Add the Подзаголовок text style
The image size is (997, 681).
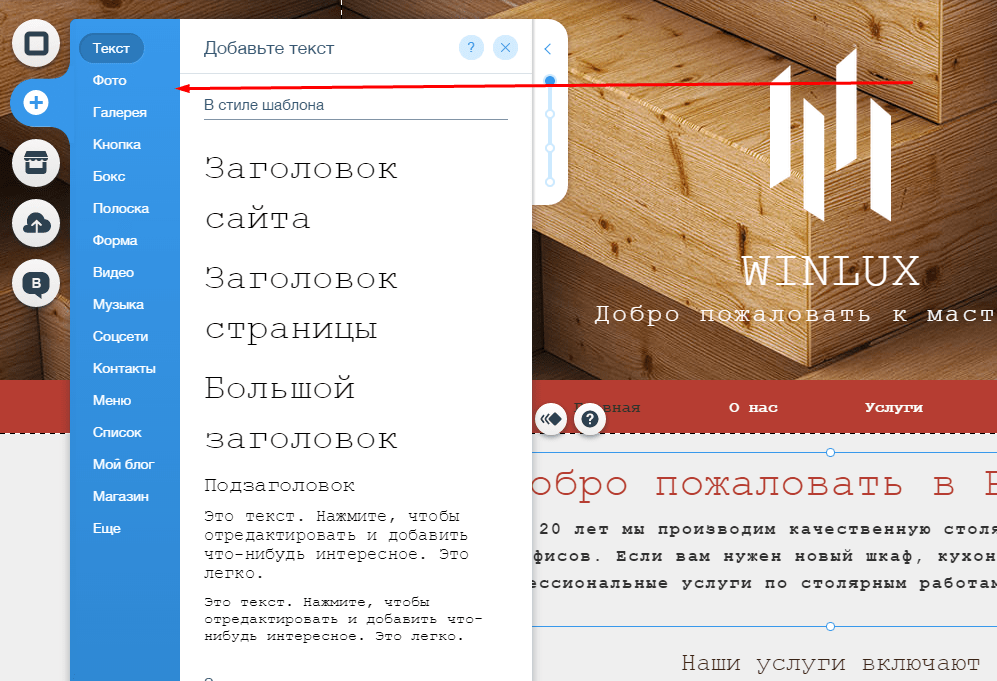pos(279,486)
